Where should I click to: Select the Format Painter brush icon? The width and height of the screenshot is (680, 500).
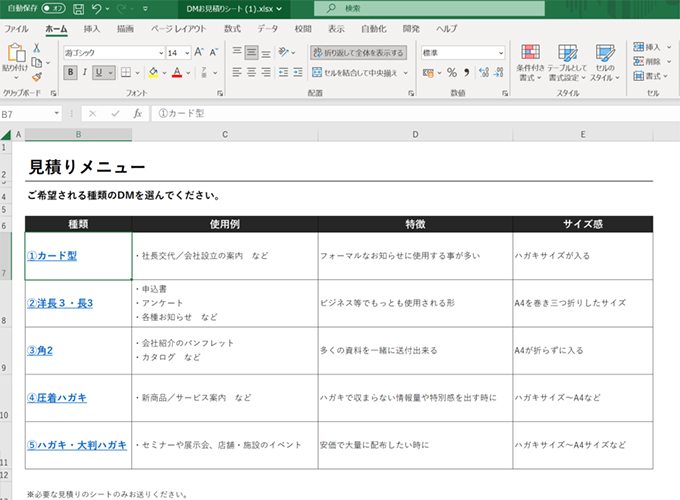point(37,76)
